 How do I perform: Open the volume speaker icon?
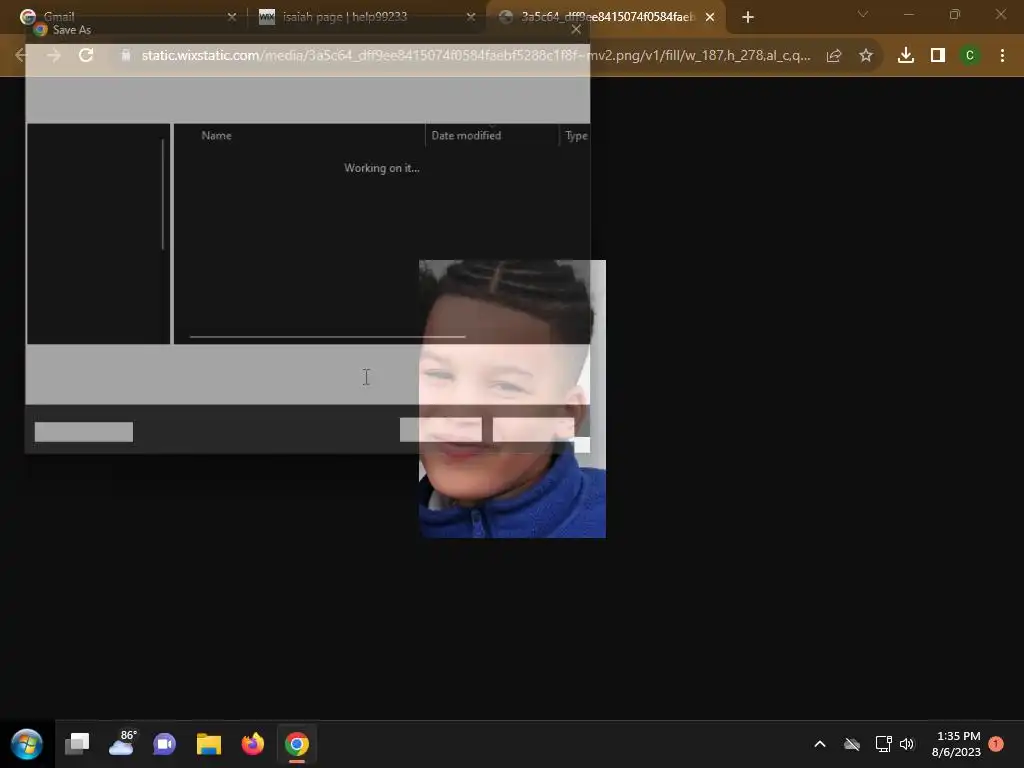click(x=906, y=744)
